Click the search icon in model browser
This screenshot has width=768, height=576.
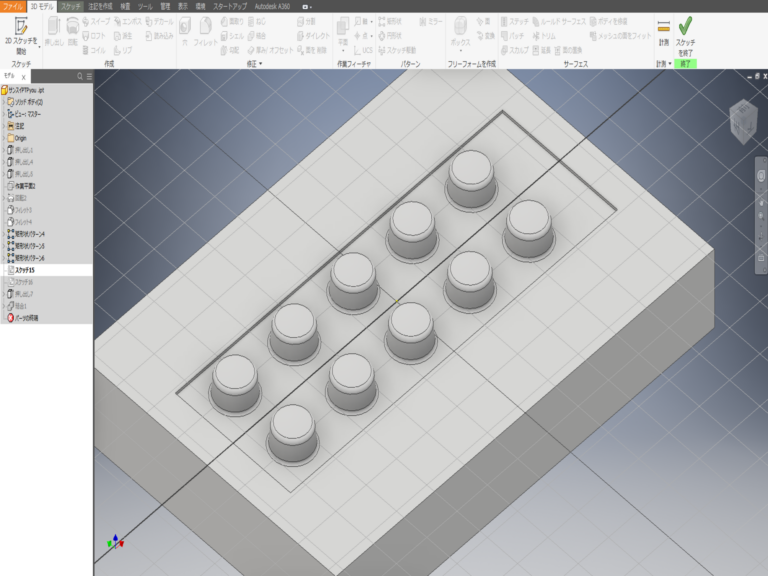[79, 76]
